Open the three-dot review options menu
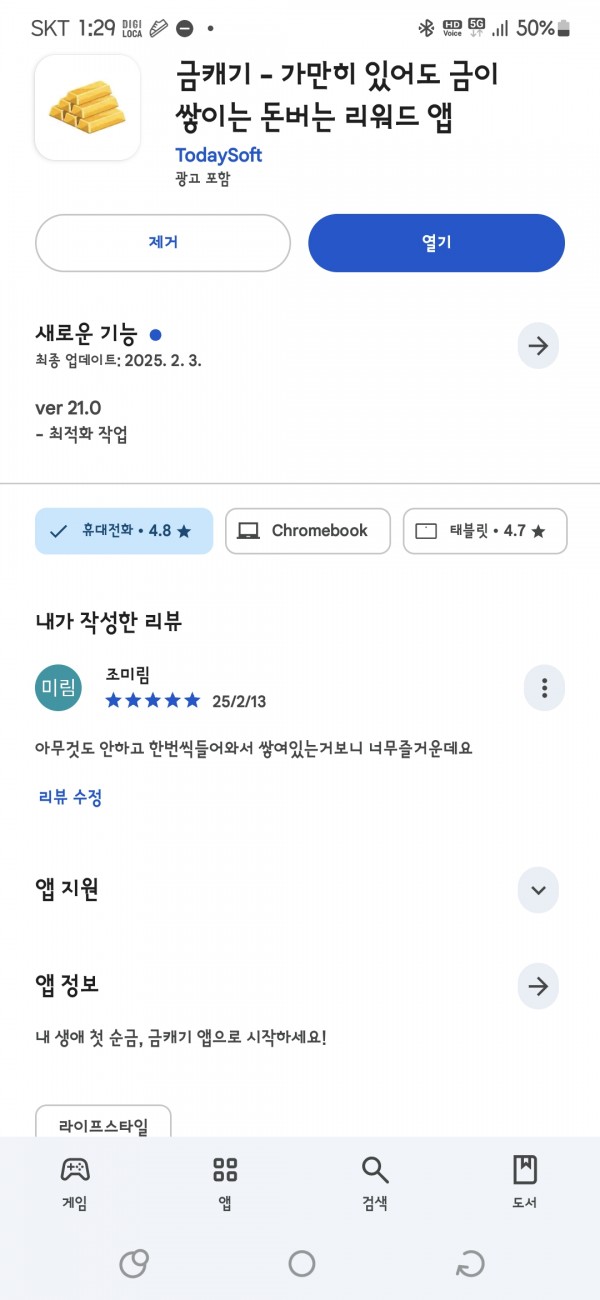This screenshot has height=1300, width=600. [x=544, y=688]
